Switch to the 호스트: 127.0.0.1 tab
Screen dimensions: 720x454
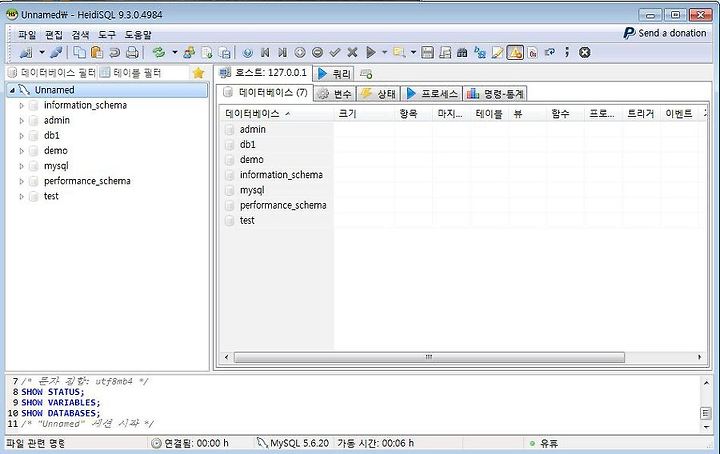click(263, 73)
